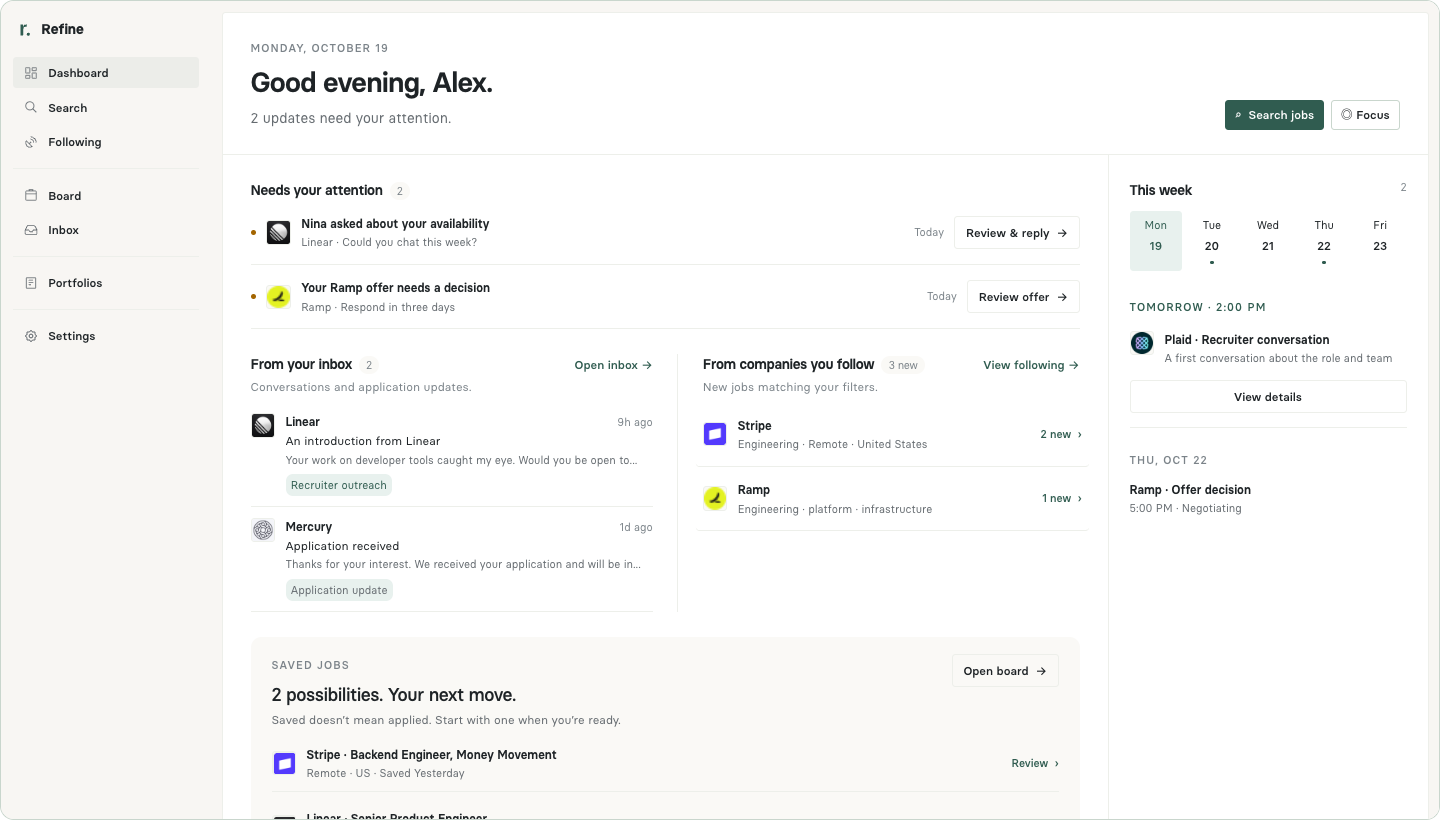This screenshot has height=820, width=1440.
Task: Click the 'From your inbox' heading
Action: (x=301, y=365)
